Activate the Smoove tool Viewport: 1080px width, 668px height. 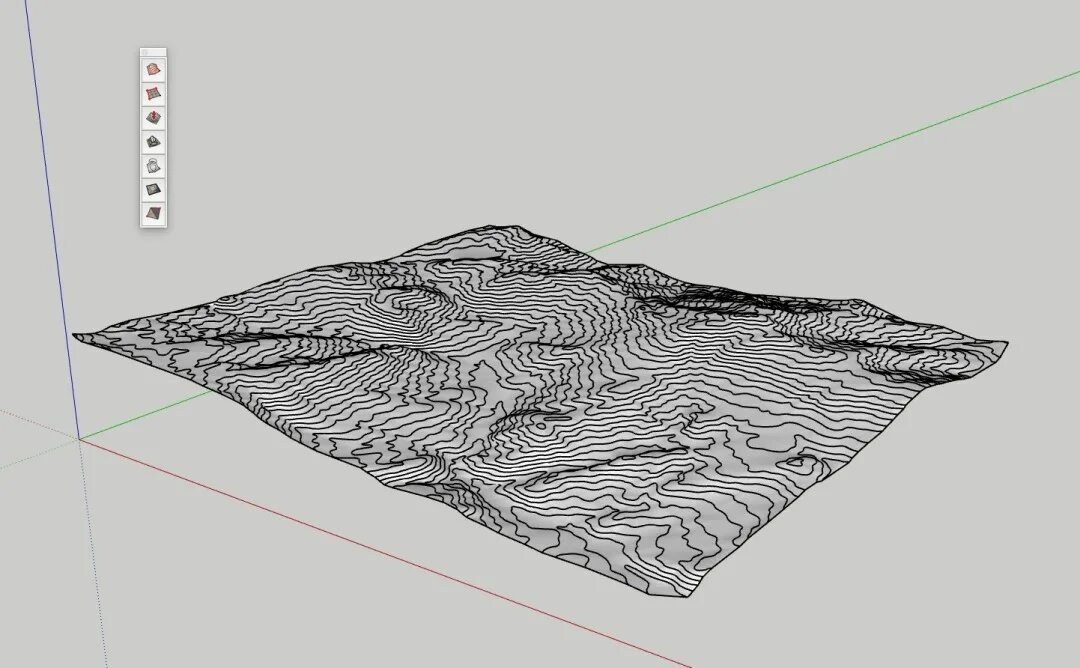152,117
